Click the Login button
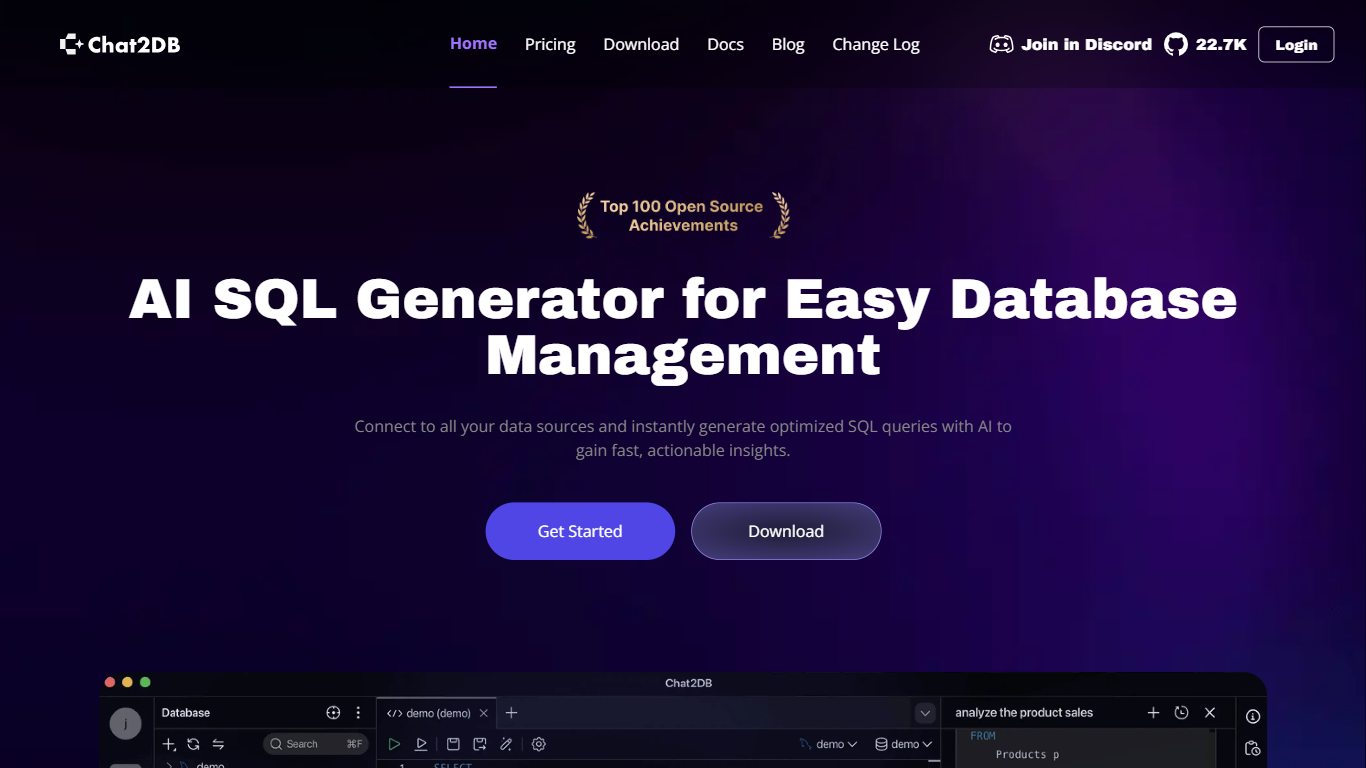Image resolution: width=1366 pixels, height=768 pixels. (1296, 45)
